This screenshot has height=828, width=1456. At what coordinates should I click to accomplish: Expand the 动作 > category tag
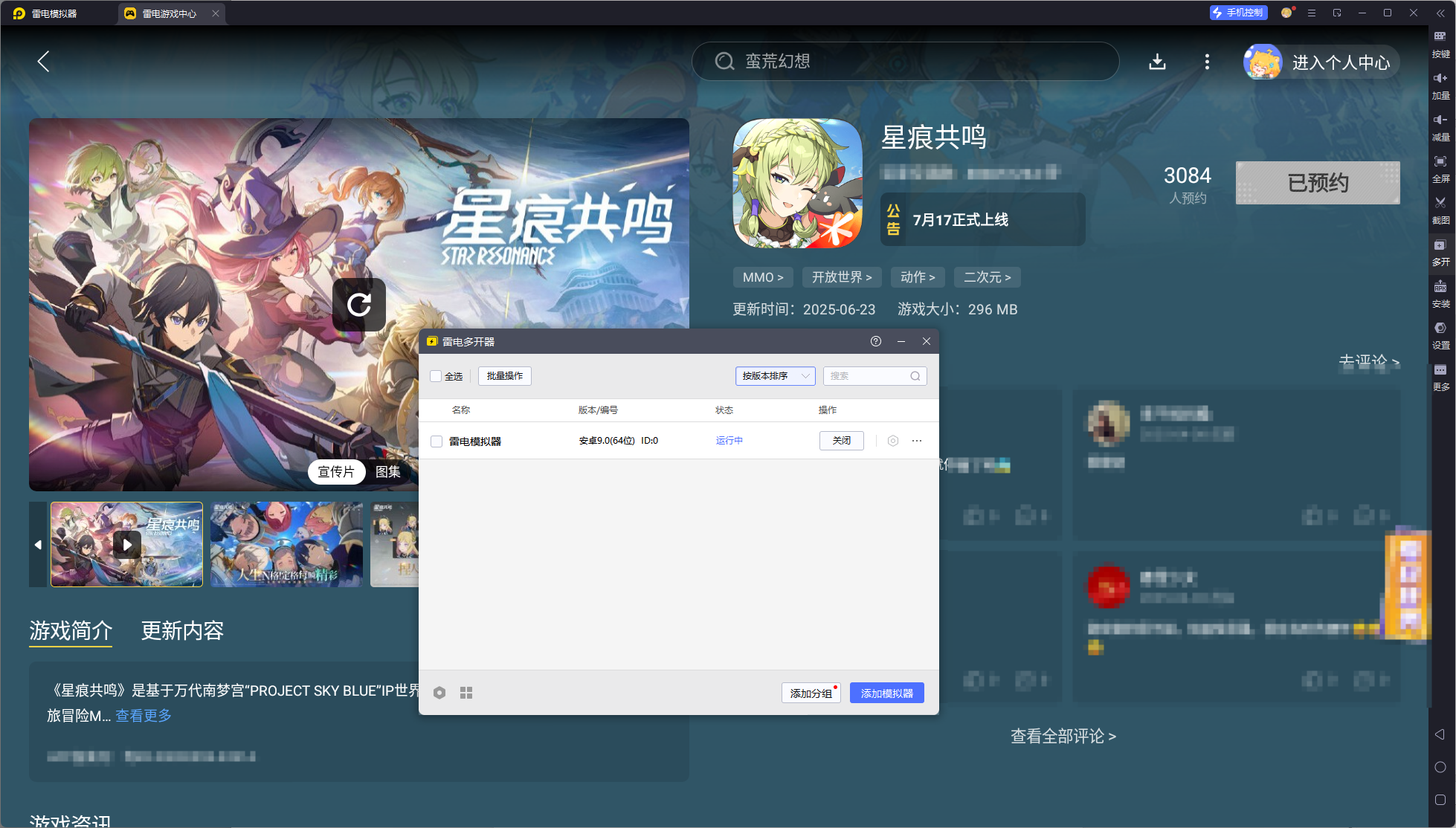[x=918, y=277]
